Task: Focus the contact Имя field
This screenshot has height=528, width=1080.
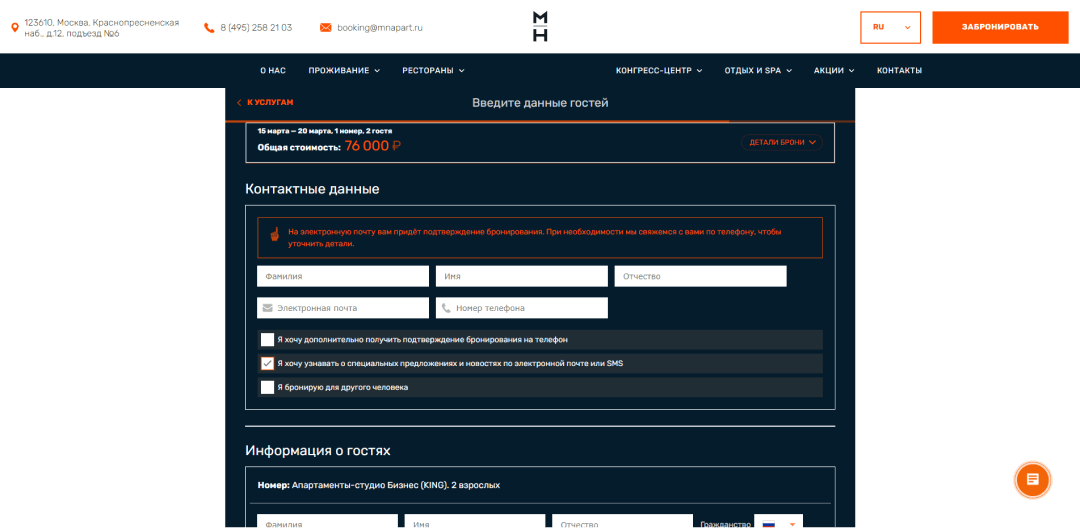Action: tap(521, 276)
